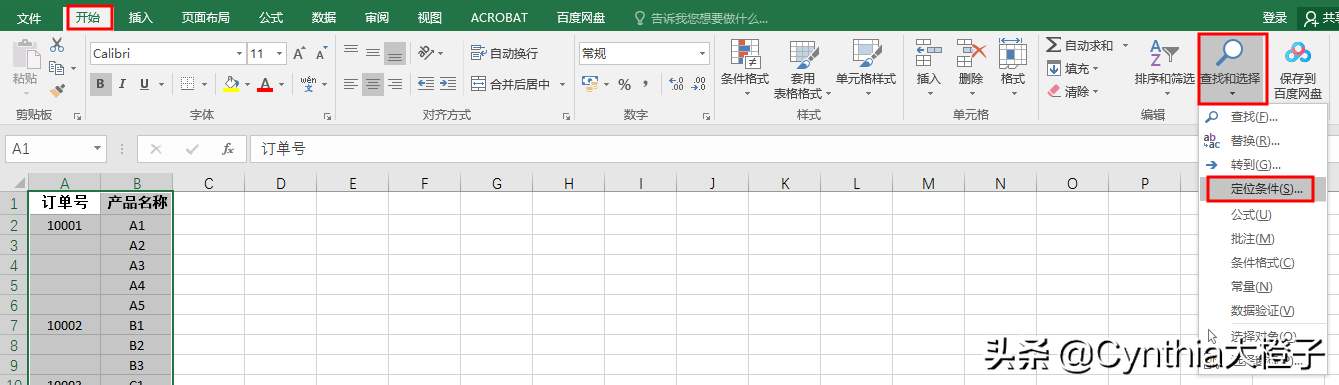Click the fx insert function button
This screenshot has height=385, width=1339.
tap(228, 149)
